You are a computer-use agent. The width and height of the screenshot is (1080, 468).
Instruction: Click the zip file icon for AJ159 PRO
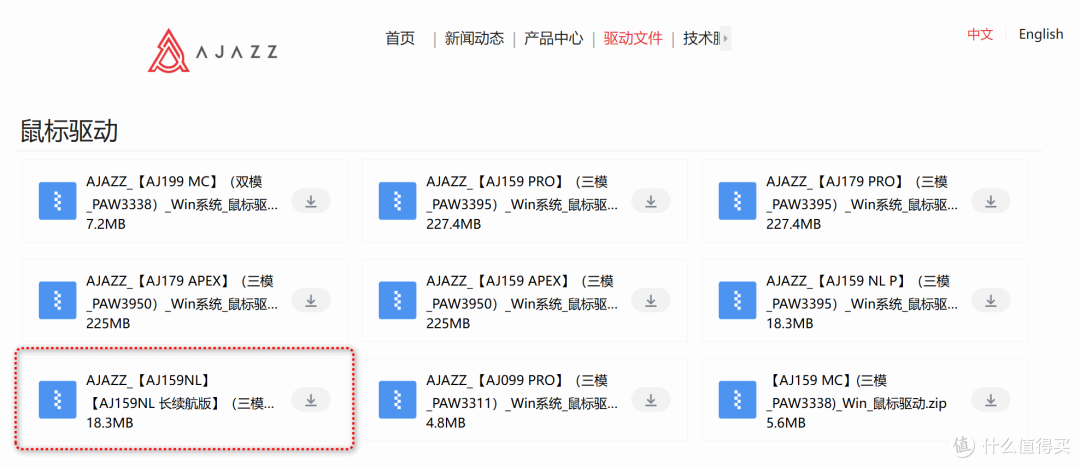(397, 201)
